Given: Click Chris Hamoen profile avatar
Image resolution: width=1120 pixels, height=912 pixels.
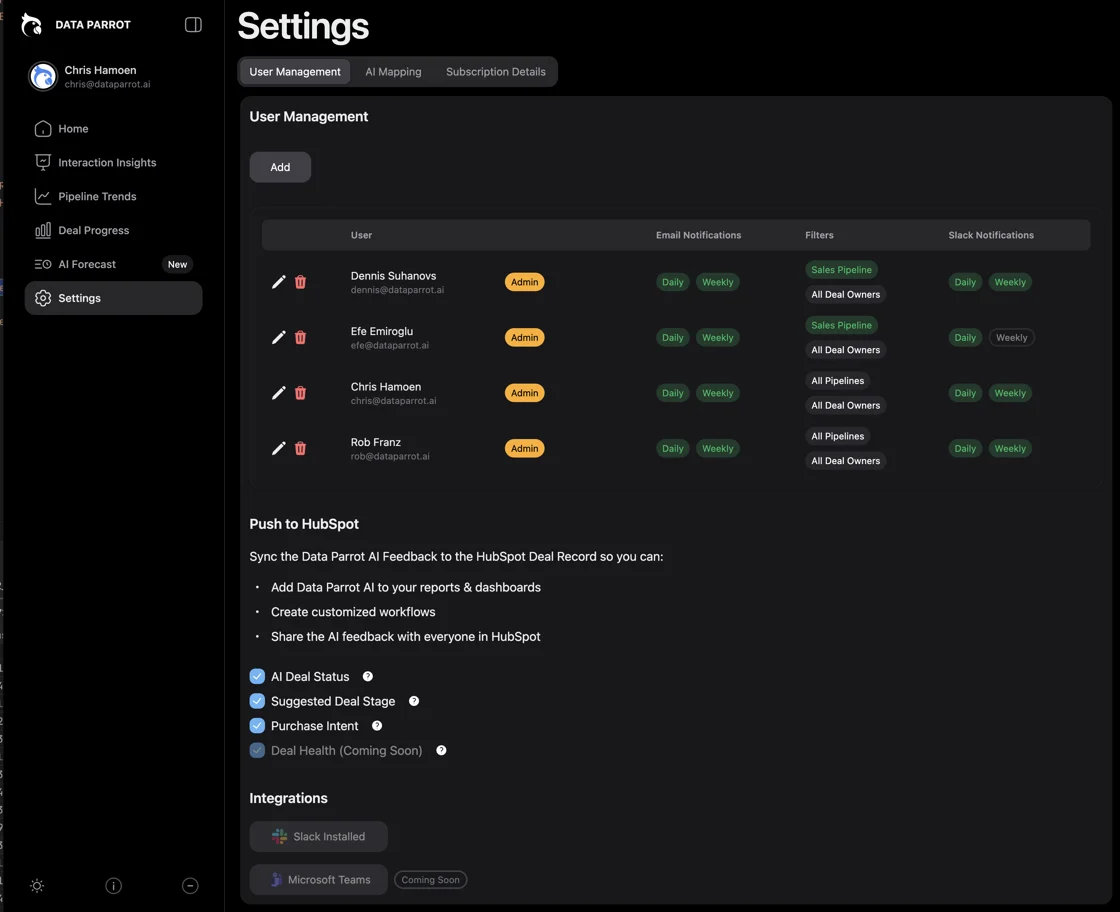Looking at the screenshot, I should [x=43, y=77].
